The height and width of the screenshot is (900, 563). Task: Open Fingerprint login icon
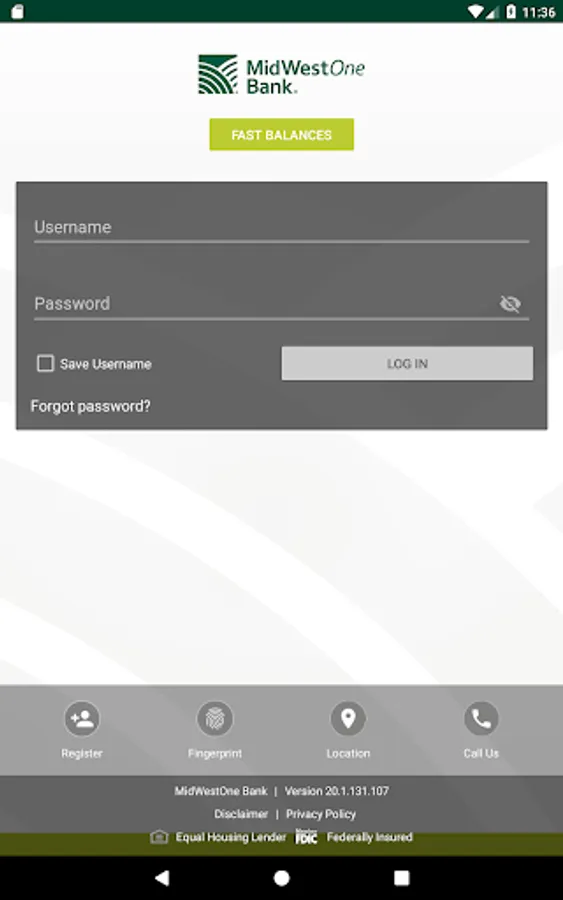coord(215,718)
